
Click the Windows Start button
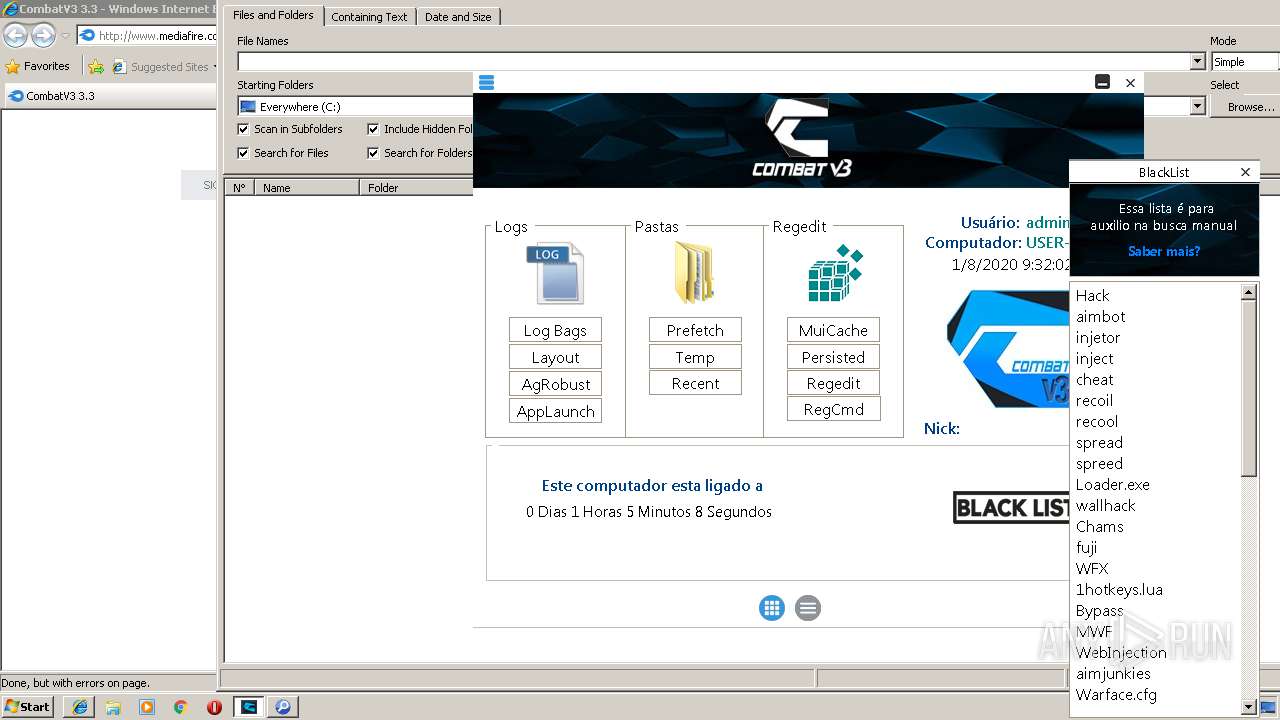(x=28, y=707)
